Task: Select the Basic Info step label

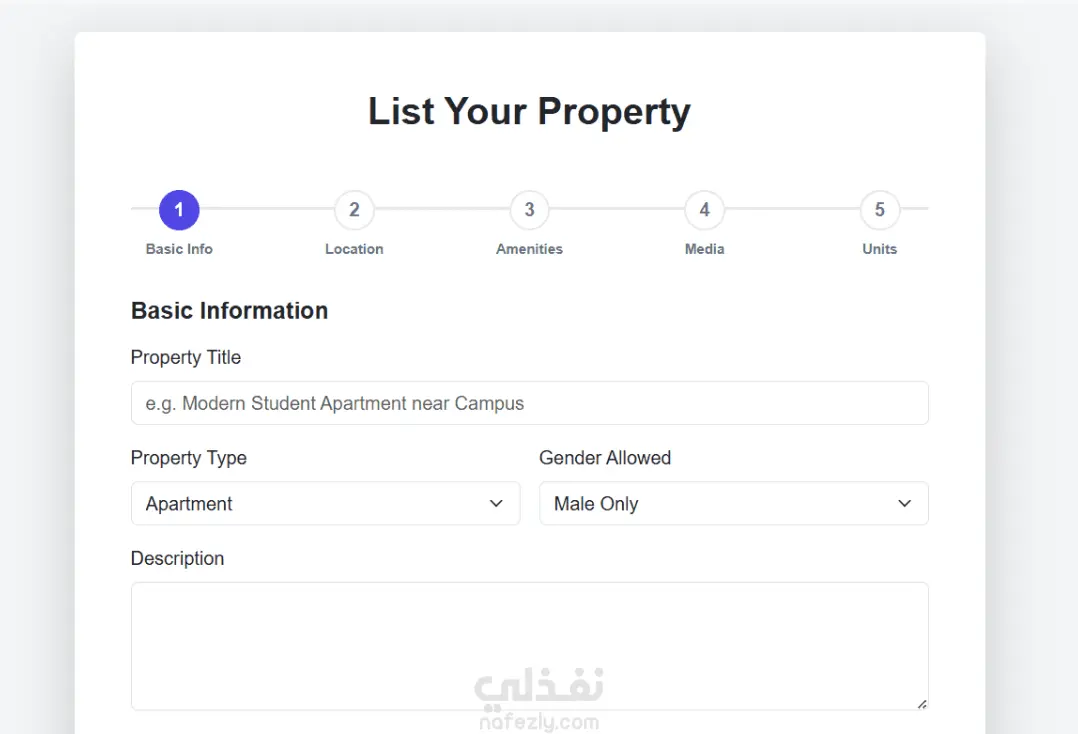Action: pyautogui.click(x=179, y=249)
